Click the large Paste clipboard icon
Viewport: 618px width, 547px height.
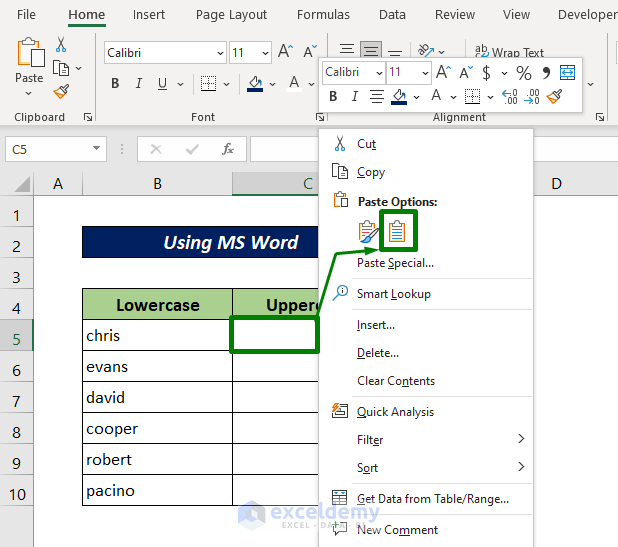[x=30, y=52]
